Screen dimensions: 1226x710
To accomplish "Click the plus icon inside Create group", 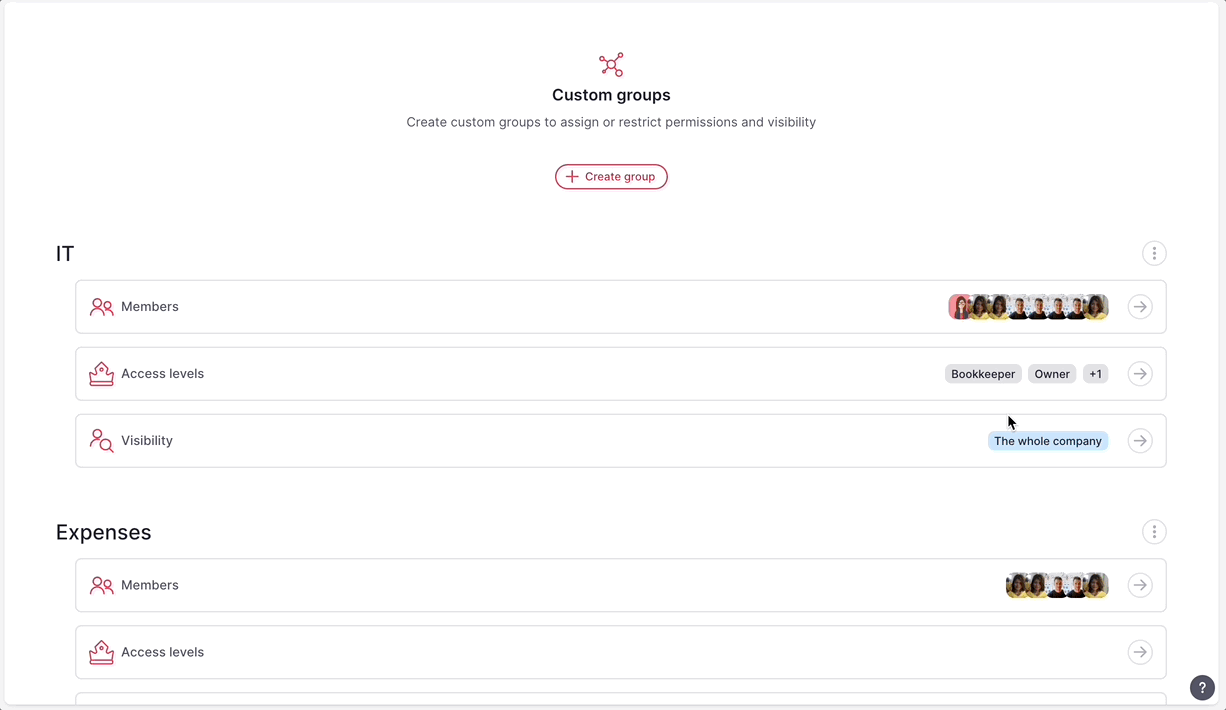I will (x=572, y=176).
